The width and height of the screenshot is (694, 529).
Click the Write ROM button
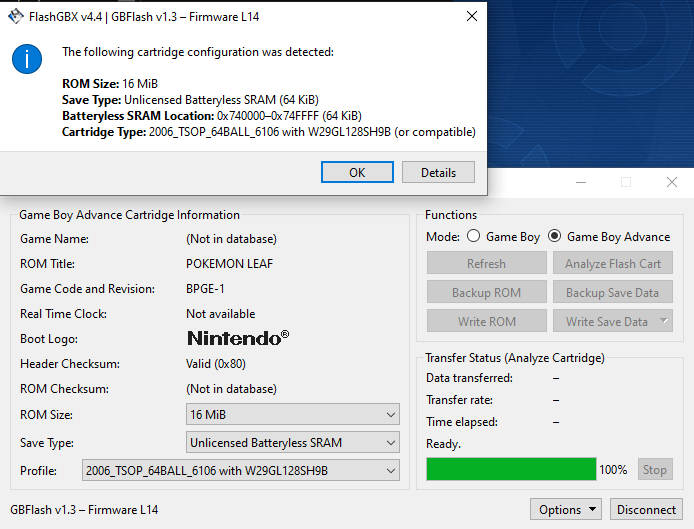click(x=486, y=322)
